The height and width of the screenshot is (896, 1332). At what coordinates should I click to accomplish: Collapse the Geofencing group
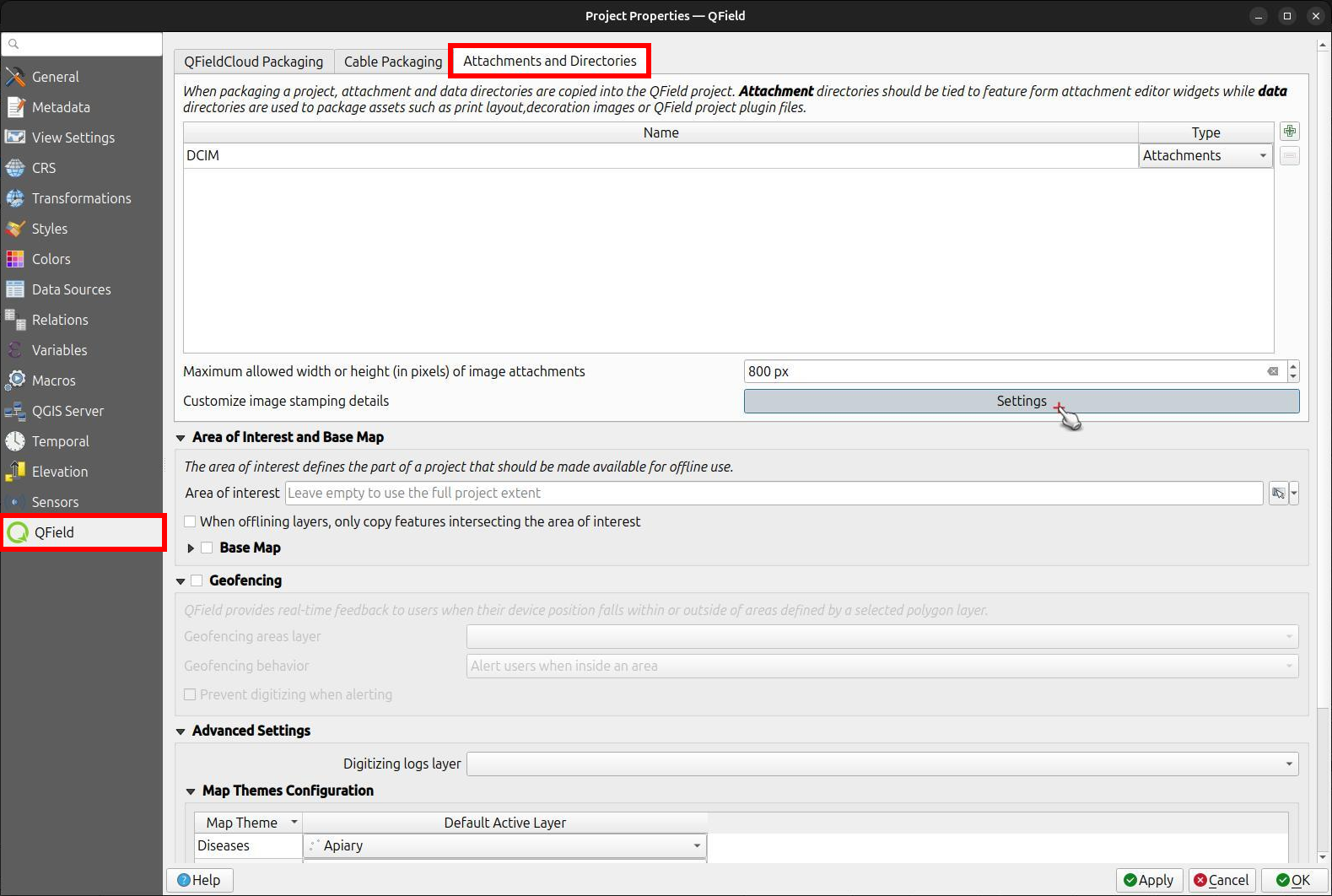181,581
